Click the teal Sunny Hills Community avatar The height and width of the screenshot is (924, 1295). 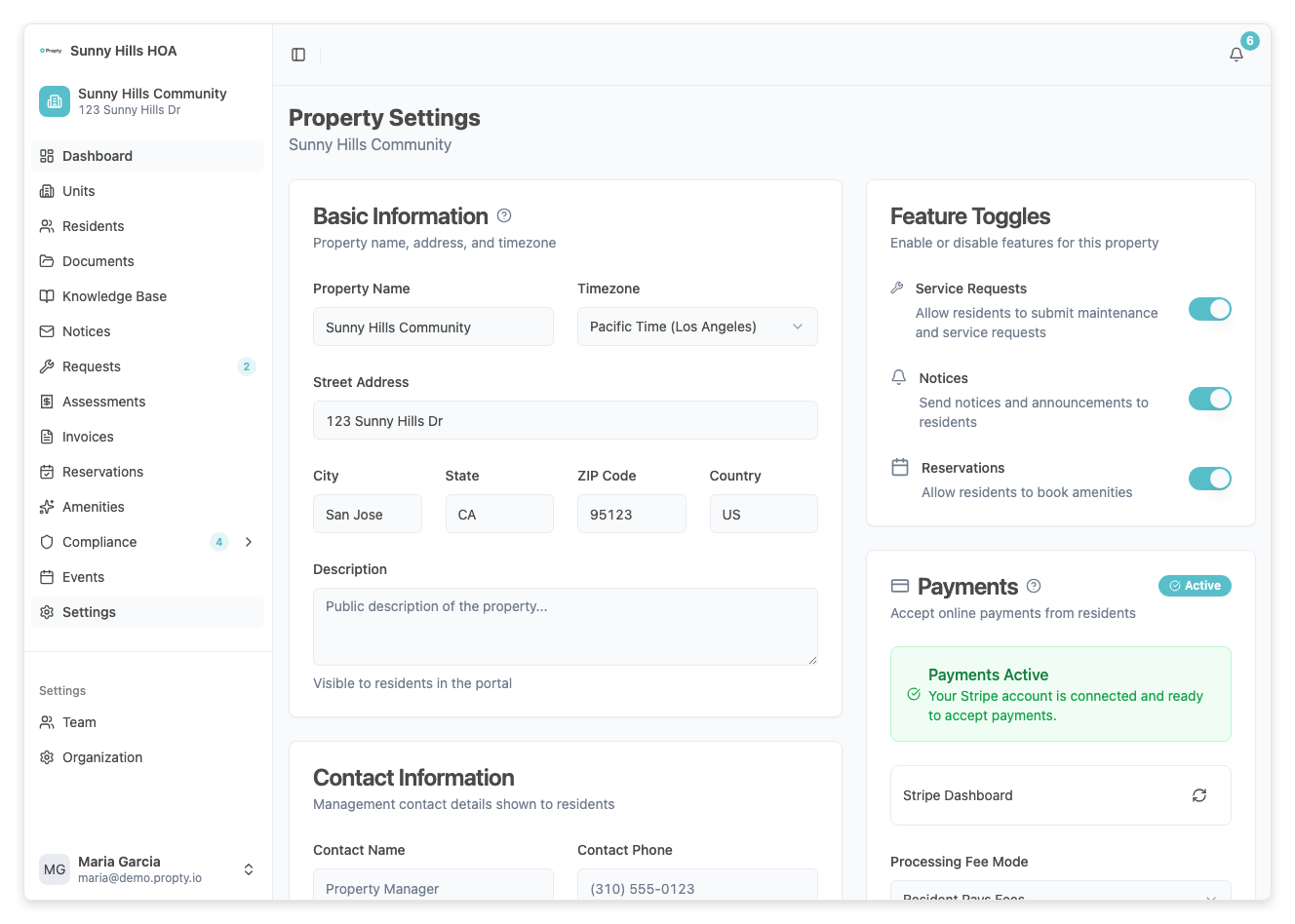point(54,100)
